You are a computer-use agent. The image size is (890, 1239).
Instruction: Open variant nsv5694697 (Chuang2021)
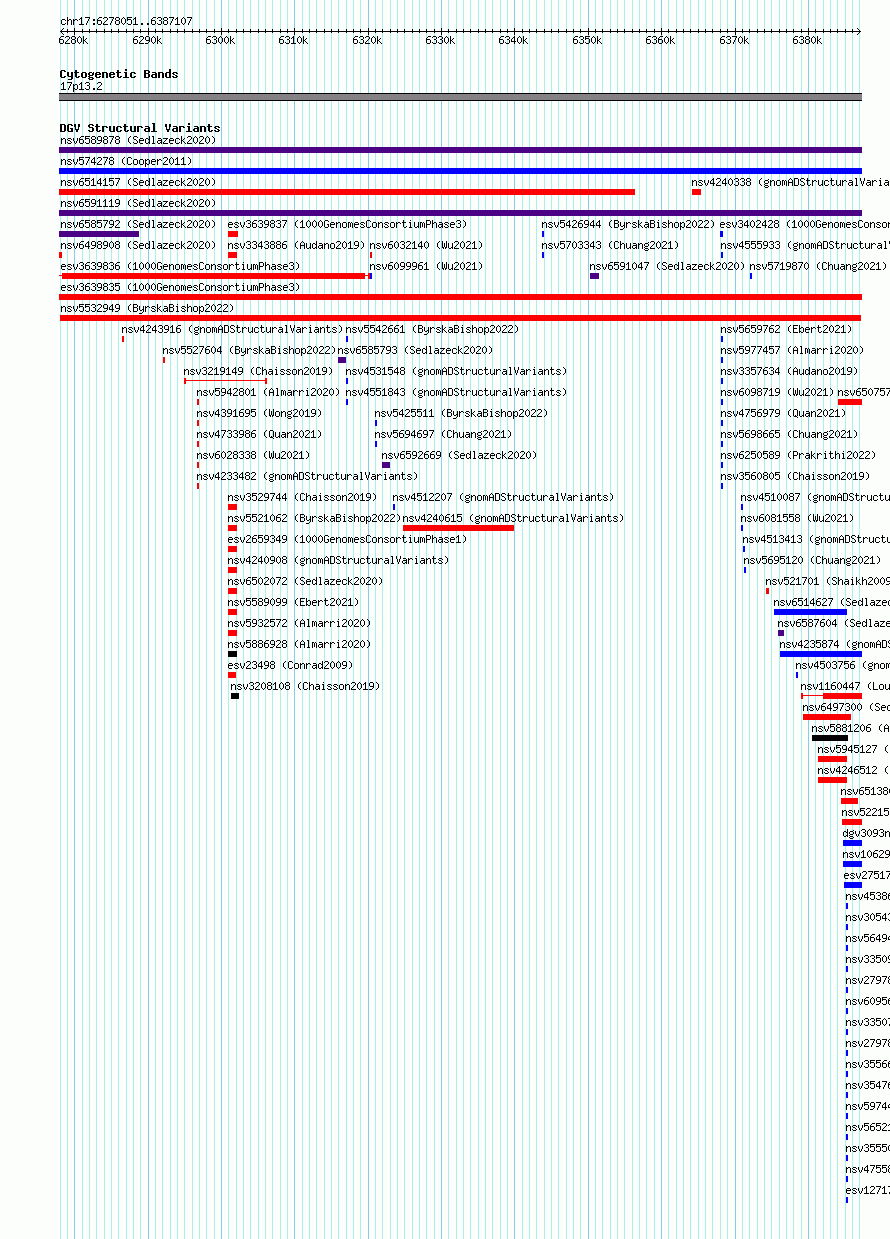pyautogui.click(x=443, y=434)
